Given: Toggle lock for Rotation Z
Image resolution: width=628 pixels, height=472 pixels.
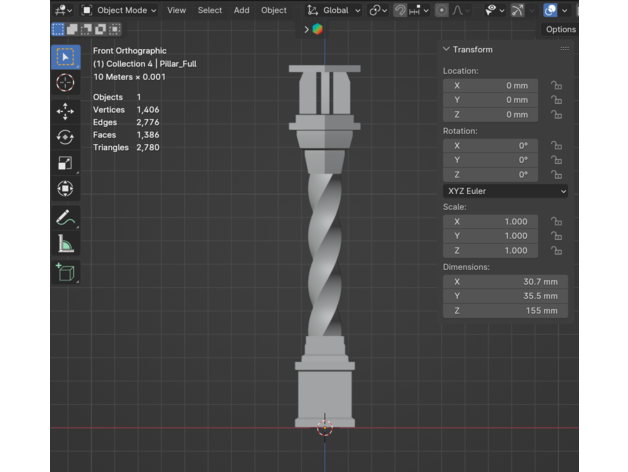Looking at the screenshot, I should pos(557,175).
